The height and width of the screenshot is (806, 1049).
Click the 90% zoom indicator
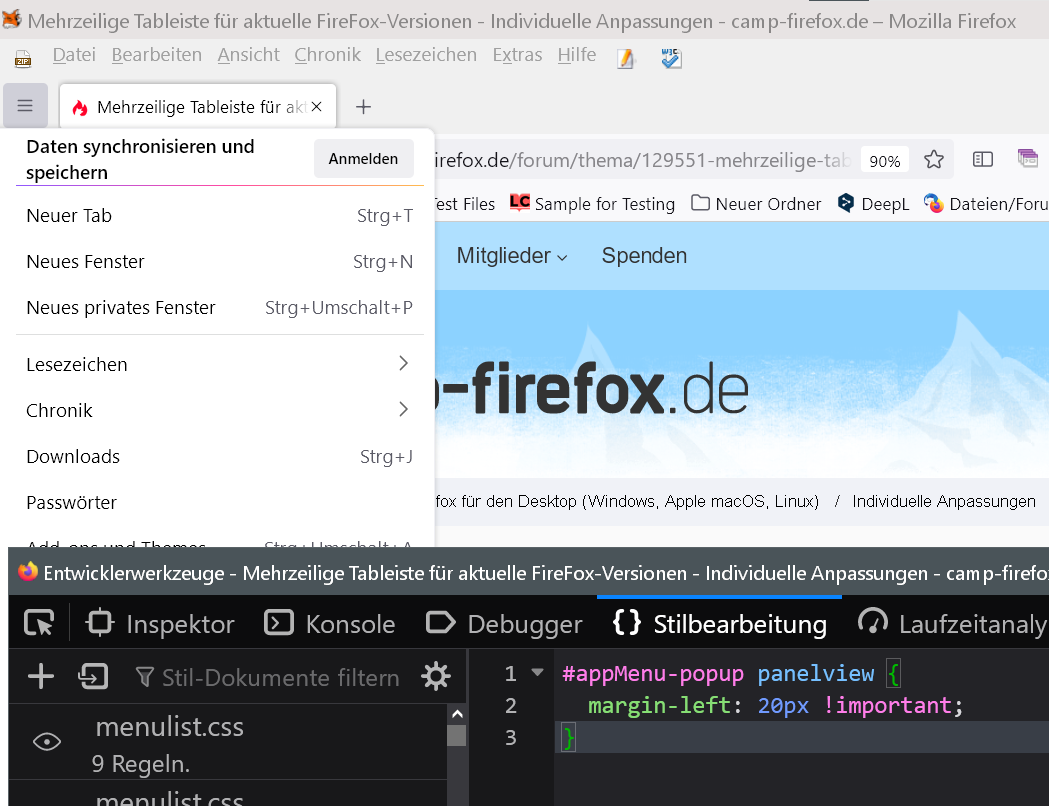(x=884, y=161)
